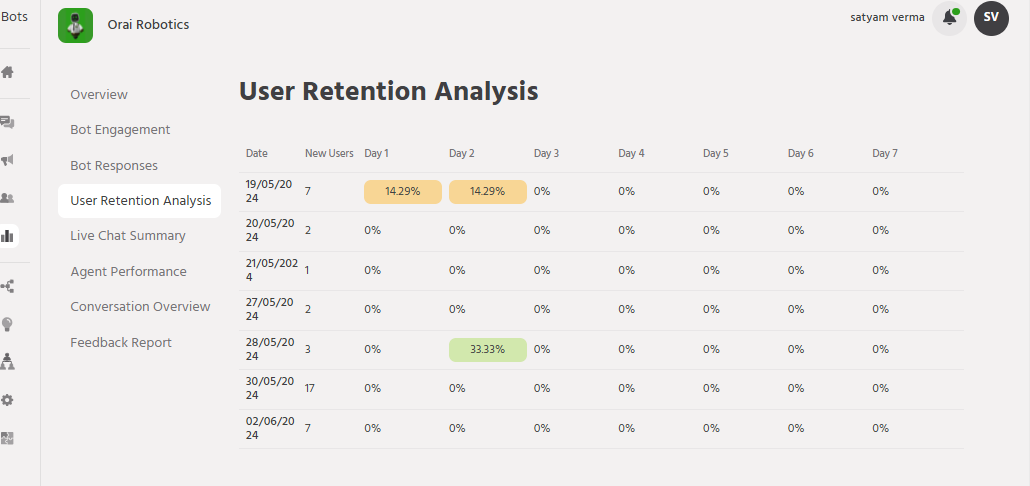Image resolution: width=1030 pixels, height=486 pixels.
Task: Click the lightbulb icon in sidebar
Action: (x=8, y=324)
